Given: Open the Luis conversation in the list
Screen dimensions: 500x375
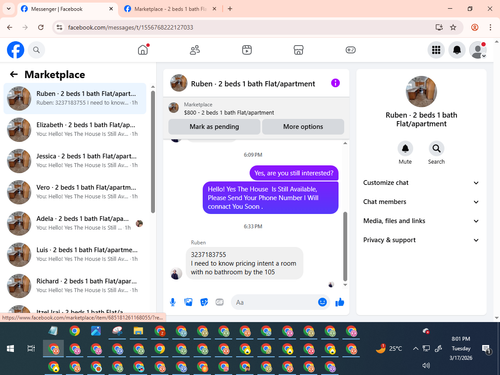Looking at the screenshot, I should pyautogui.click(x=75, y=254).
